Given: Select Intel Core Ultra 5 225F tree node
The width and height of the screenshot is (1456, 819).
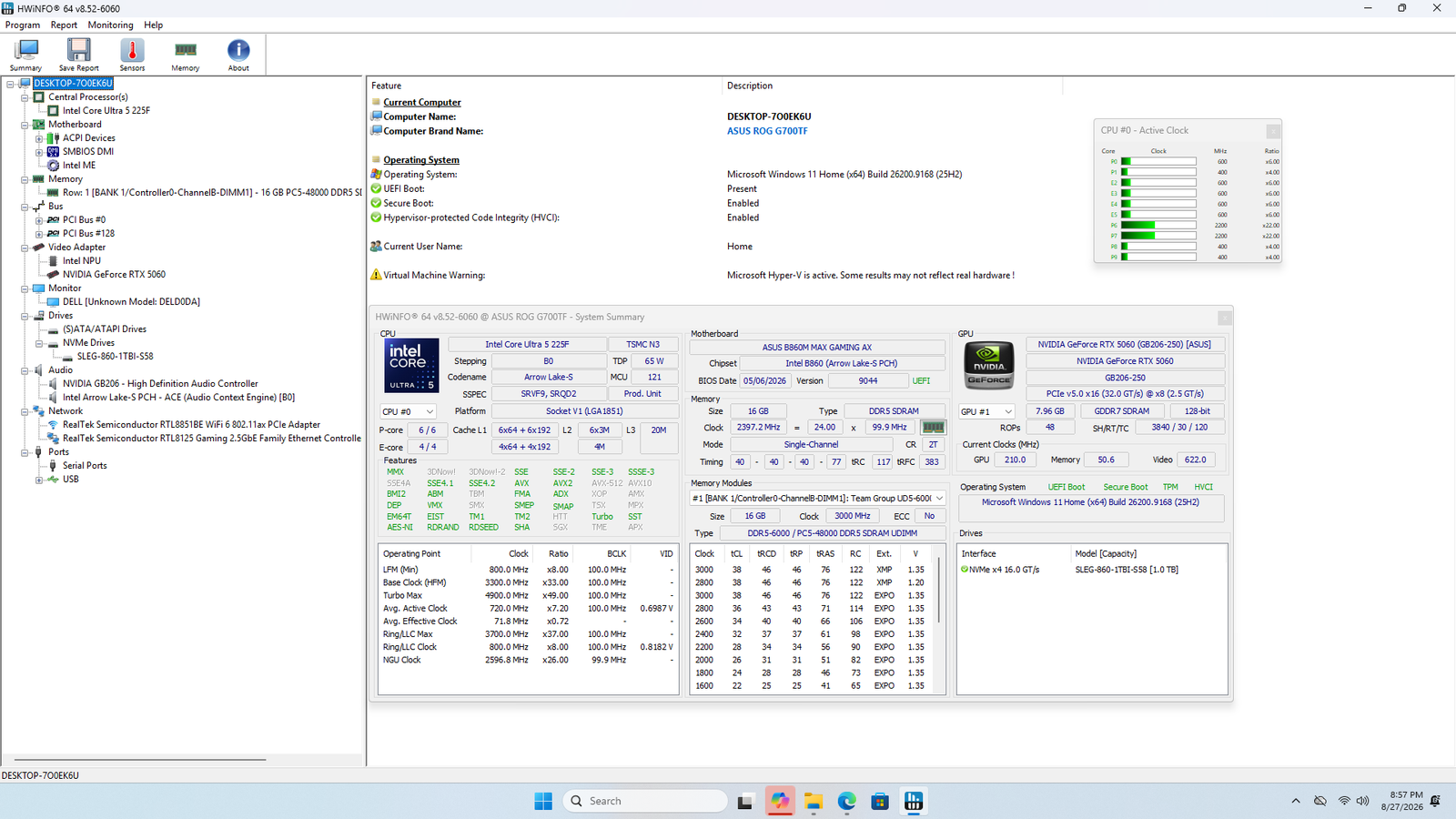Looking at the screenshot, I should coord(106,111).
